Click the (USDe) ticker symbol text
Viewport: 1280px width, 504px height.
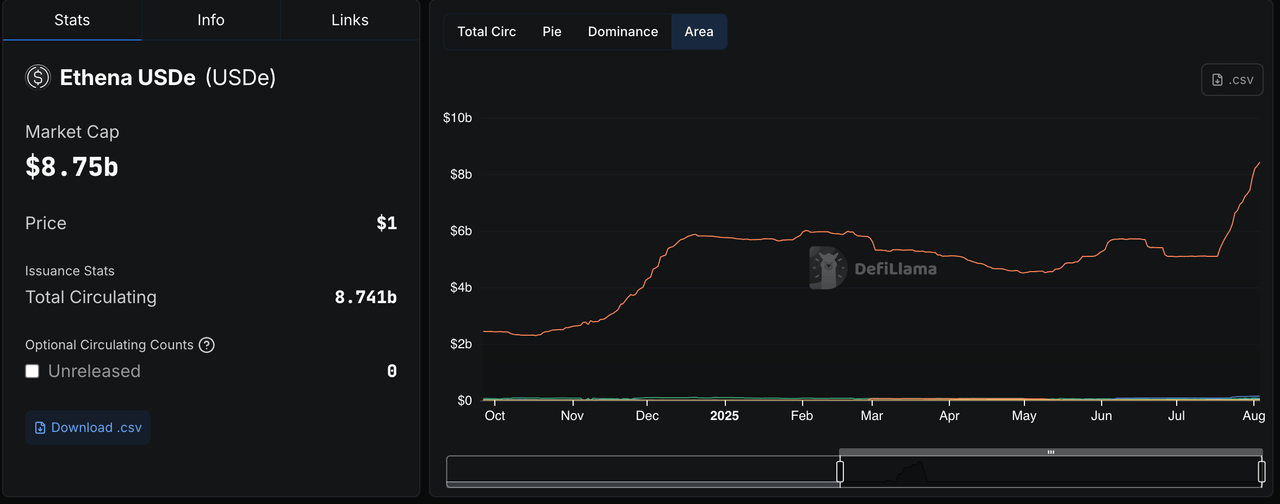coord(240,77)
